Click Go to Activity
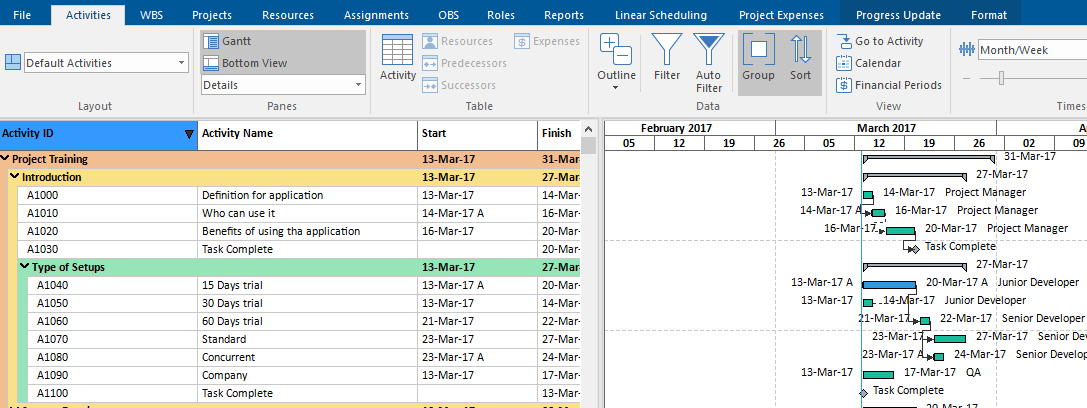Image resolution: width=1087 pixels, height=408 pixels. (880, 42)
